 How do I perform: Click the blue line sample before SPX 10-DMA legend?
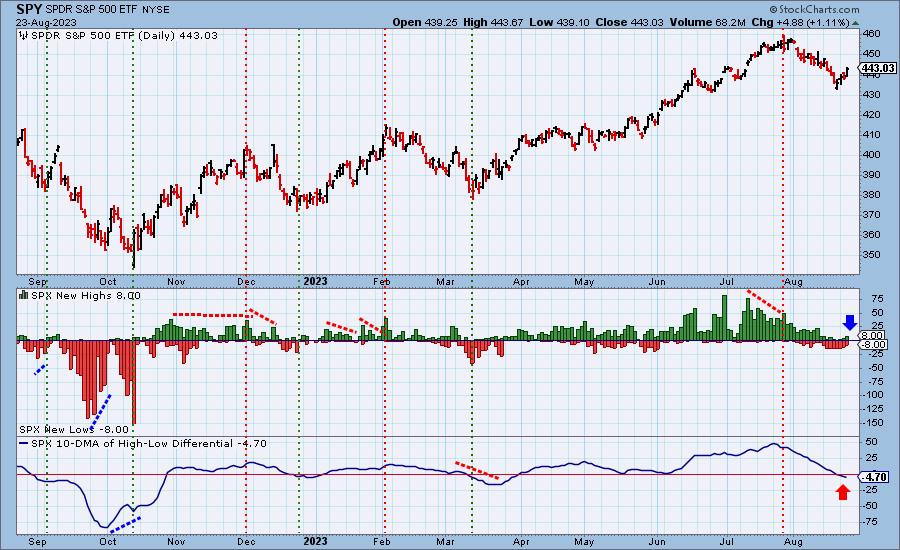coord(24,444)
